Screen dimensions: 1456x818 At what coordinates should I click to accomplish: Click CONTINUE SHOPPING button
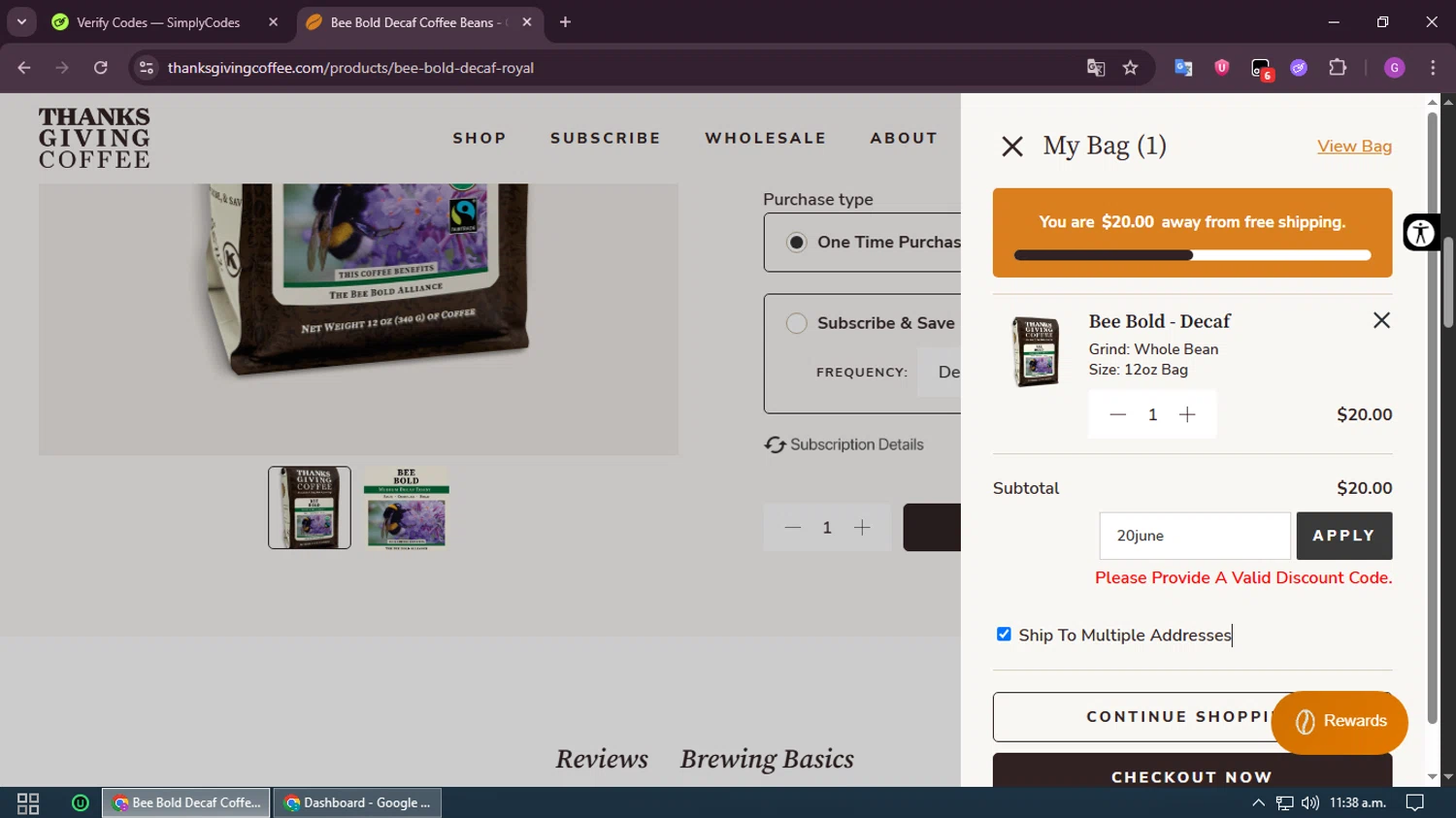(x=1192, y=717)
